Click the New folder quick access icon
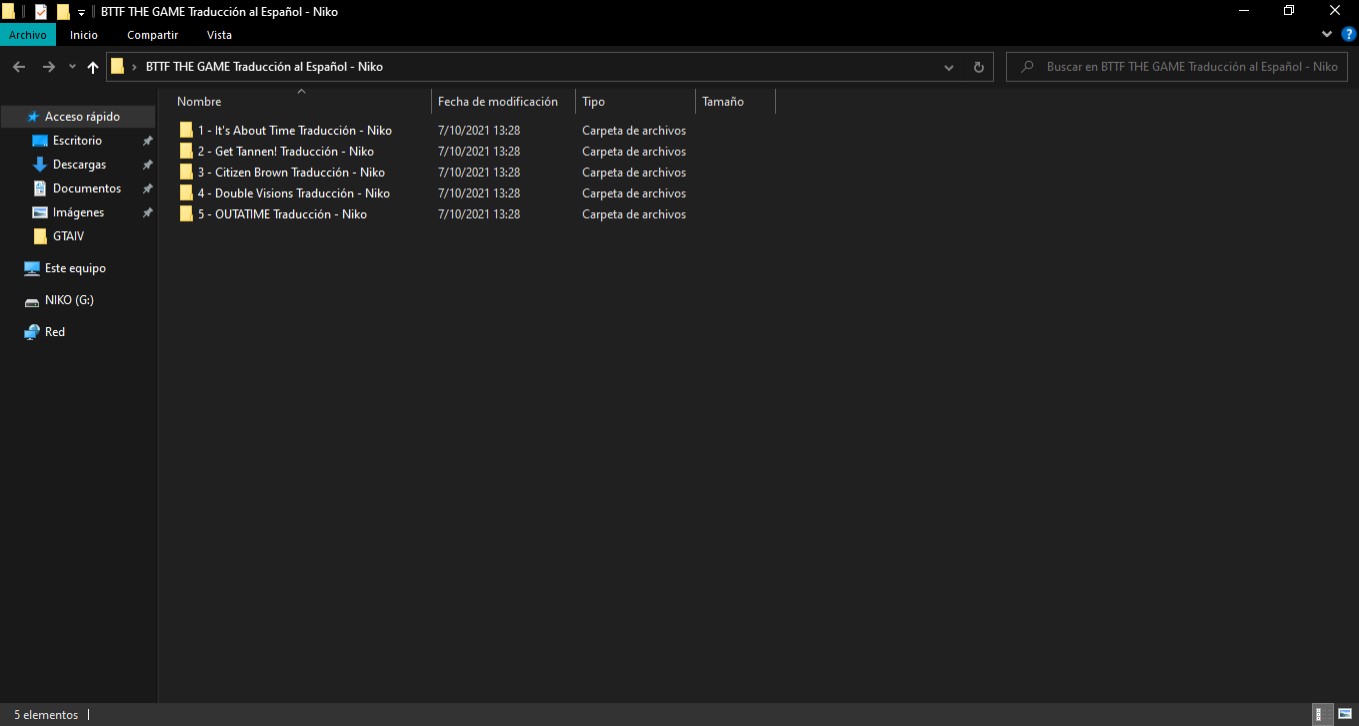 [x=63, y=12]
